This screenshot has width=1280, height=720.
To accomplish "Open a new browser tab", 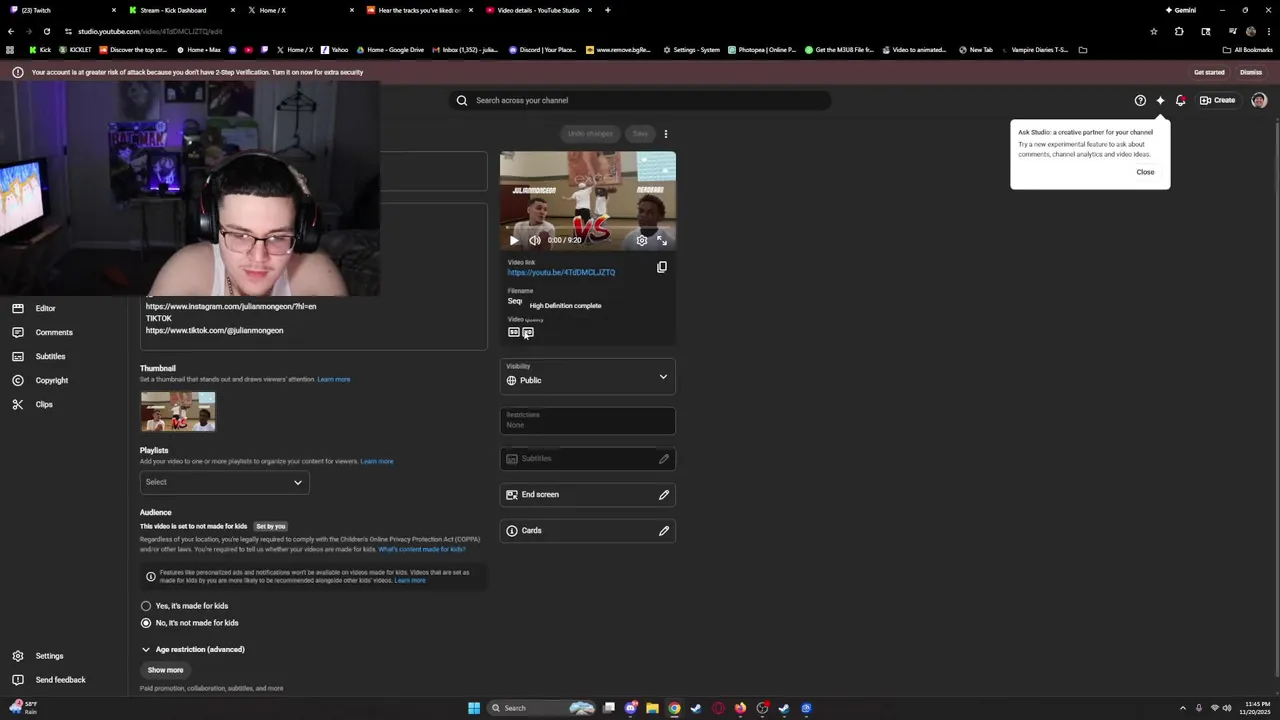I will point(608,10).
